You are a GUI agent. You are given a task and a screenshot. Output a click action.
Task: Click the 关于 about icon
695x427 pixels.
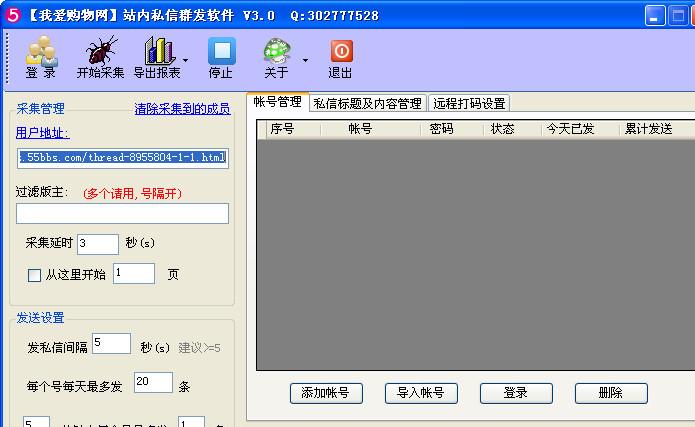click(x=276, y=57)
